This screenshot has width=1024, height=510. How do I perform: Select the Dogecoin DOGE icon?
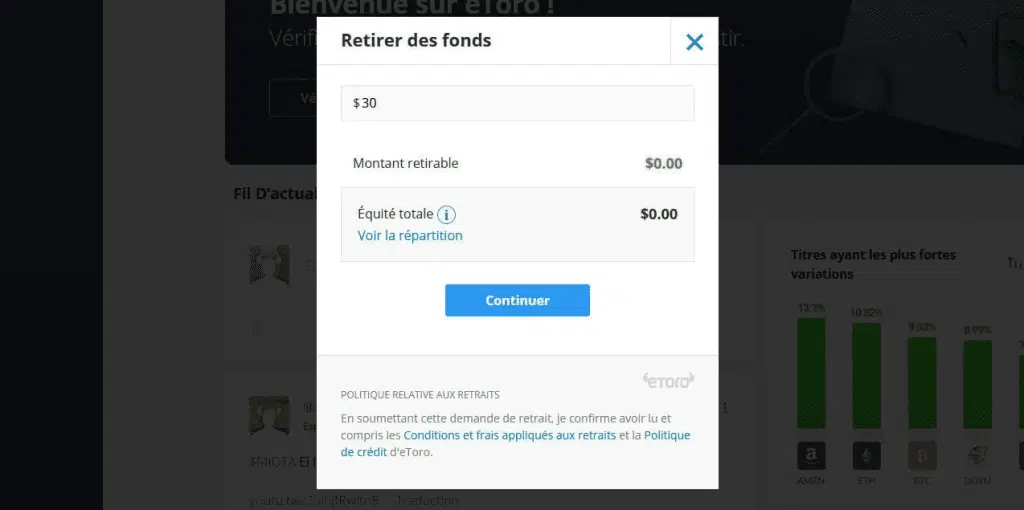(x=978, y=456)
